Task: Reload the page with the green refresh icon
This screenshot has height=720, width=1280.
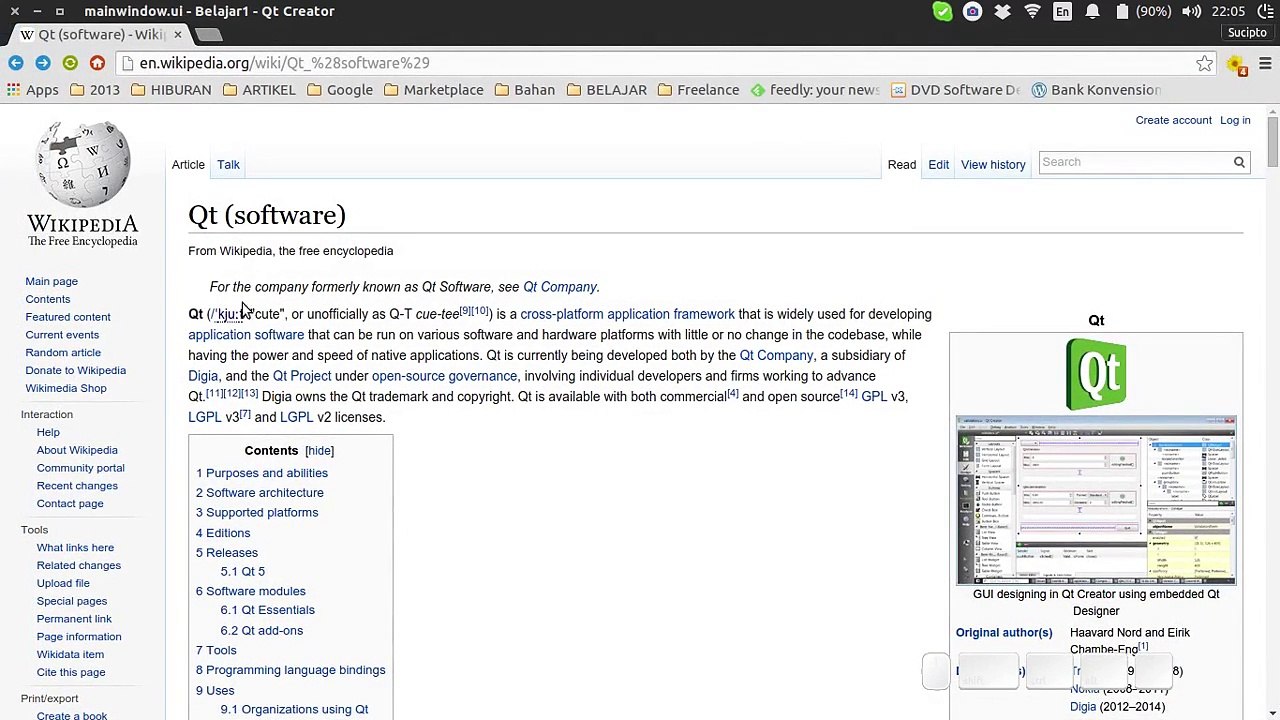Action: click(70, 63)
